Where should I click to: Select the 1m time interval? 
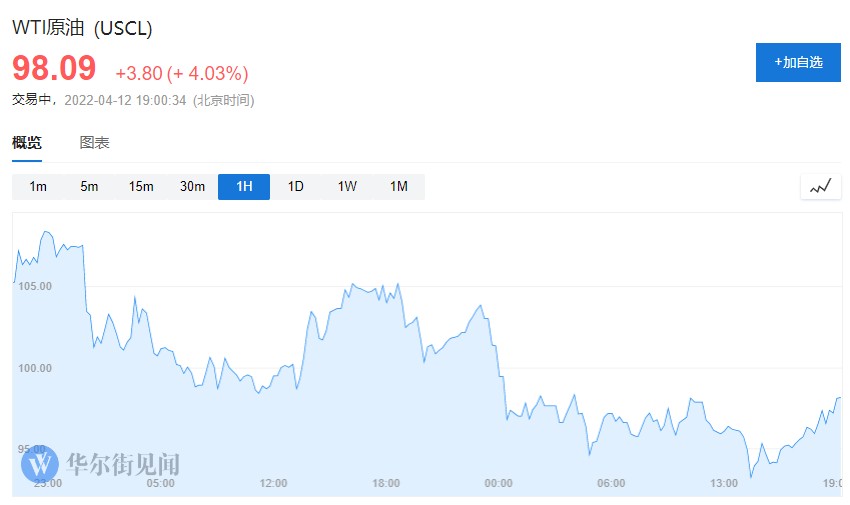point(38,187)
